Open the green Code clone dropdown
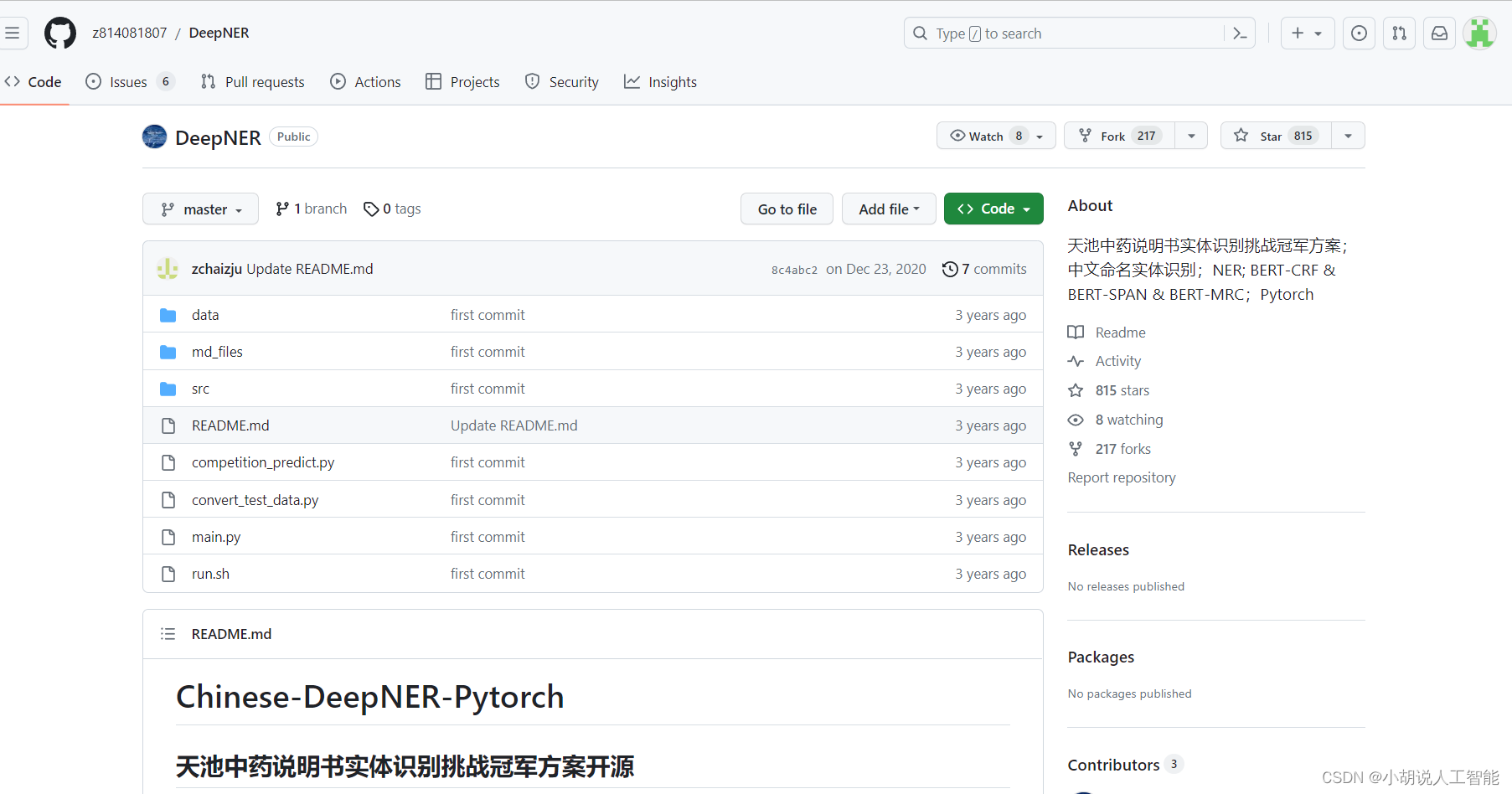 [993, 209]
